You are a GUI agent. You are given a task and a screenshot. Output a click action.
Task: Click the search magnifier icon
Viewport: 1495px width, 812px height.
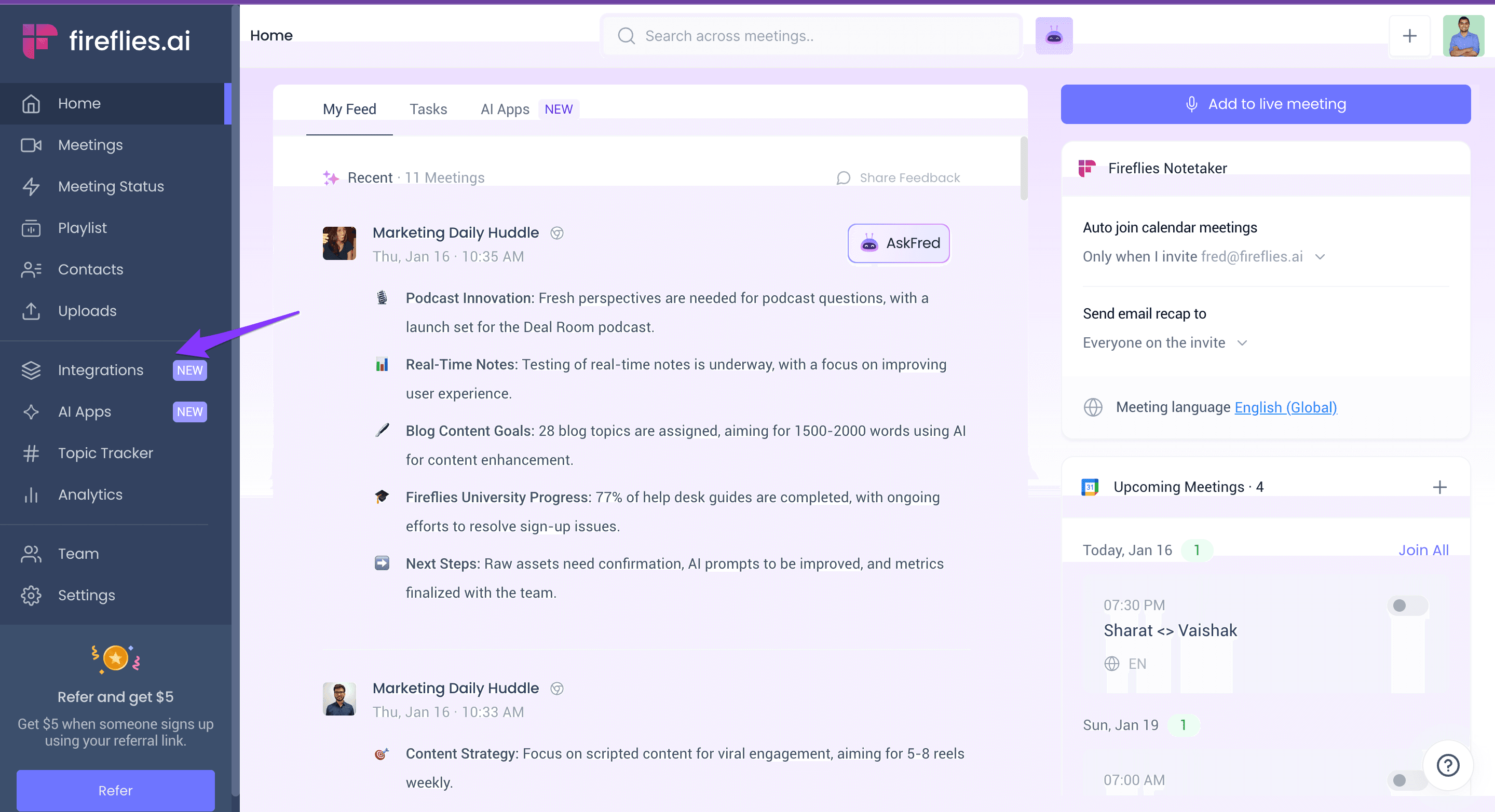pyautogui.click(x=626, y=36)
